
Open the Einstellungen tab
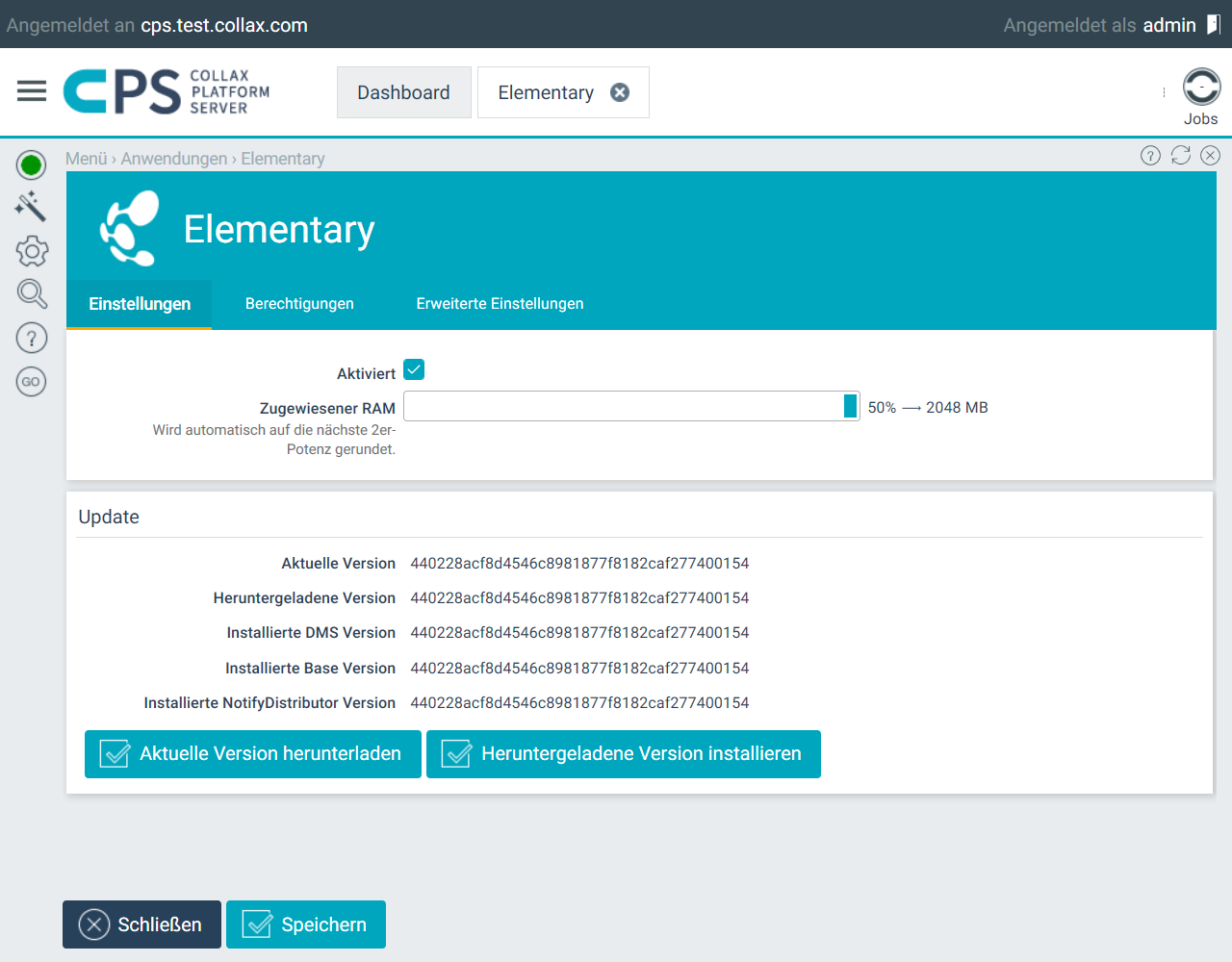[x=140, y=304]
